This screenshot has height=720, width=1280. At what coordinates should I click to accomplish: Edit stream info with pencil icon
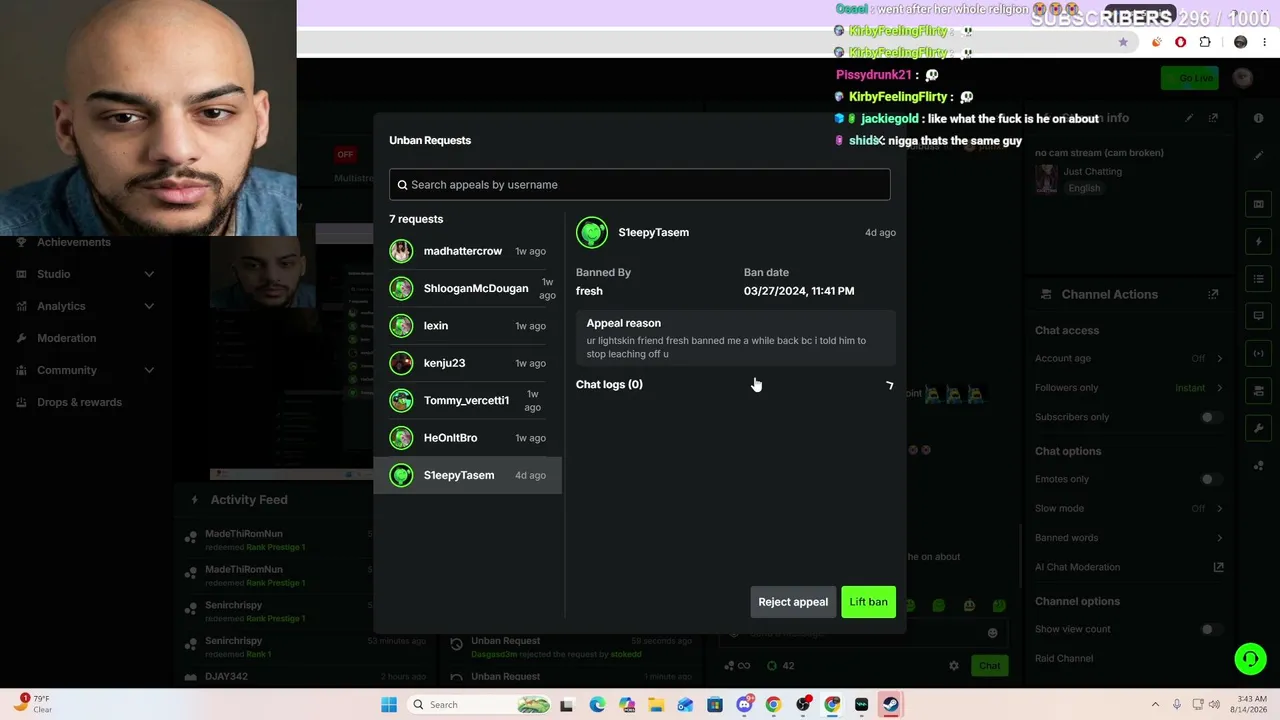1189,118
